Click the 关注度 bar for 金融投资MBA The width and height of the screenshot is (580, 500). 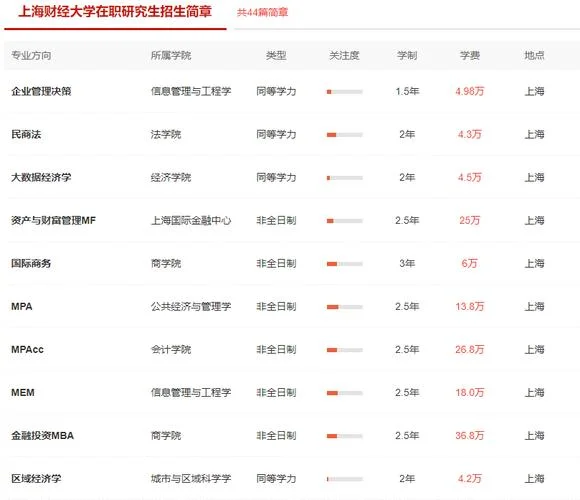point(345,436)
